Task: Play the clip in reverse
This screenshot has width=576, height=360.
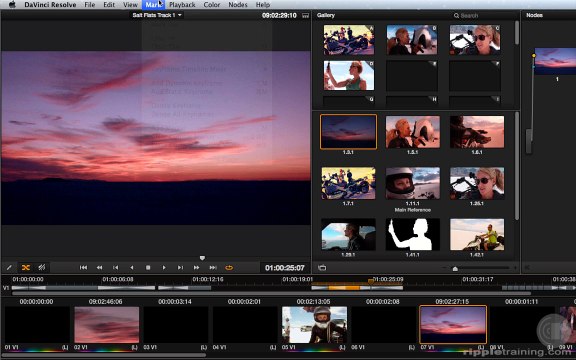Action: pos(132,267)
